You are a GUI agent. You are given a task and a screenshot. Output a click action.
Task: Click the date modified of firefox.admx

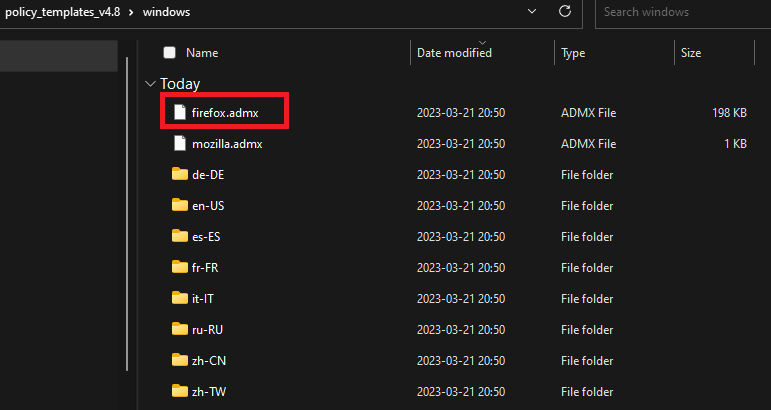pyautogui.click(x=461, y=113)
